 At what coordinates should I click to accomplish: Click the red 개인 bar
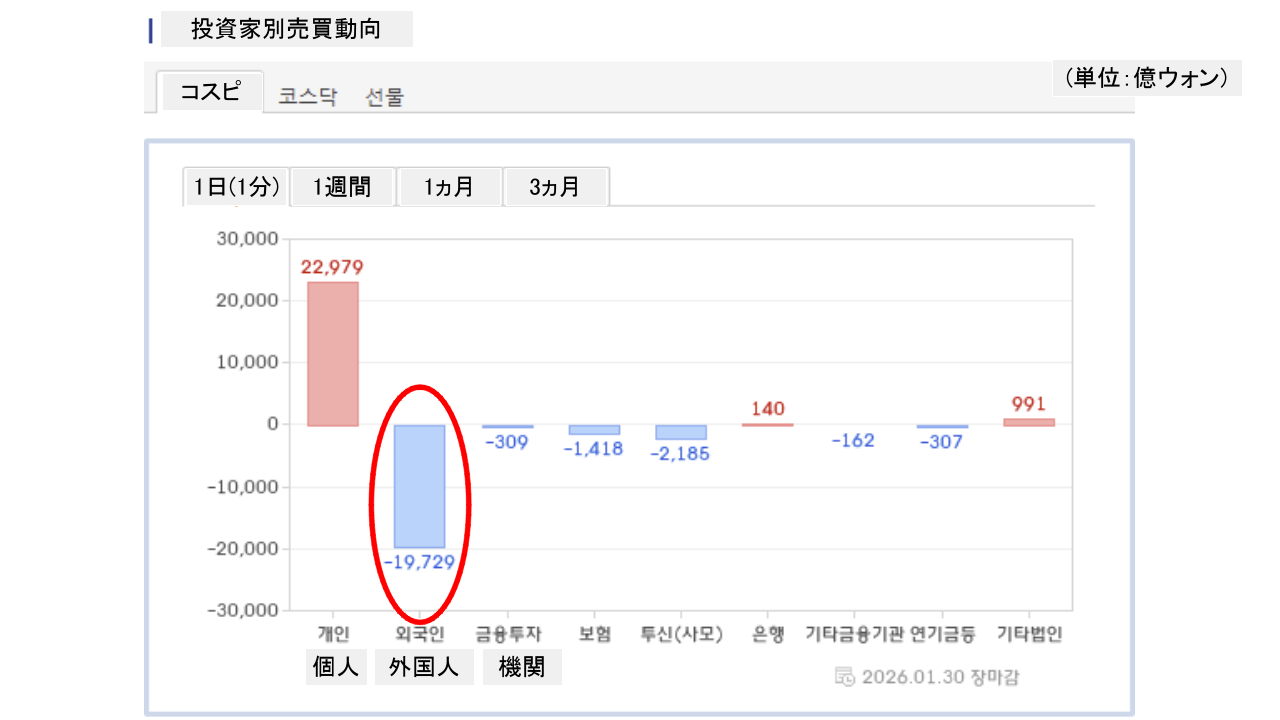pos(332,353)
